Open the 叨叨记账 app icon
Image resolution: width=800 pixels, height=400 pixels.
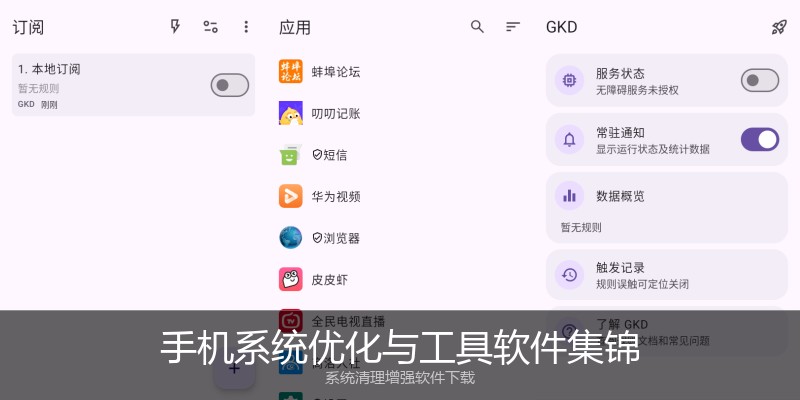[291, 113]
